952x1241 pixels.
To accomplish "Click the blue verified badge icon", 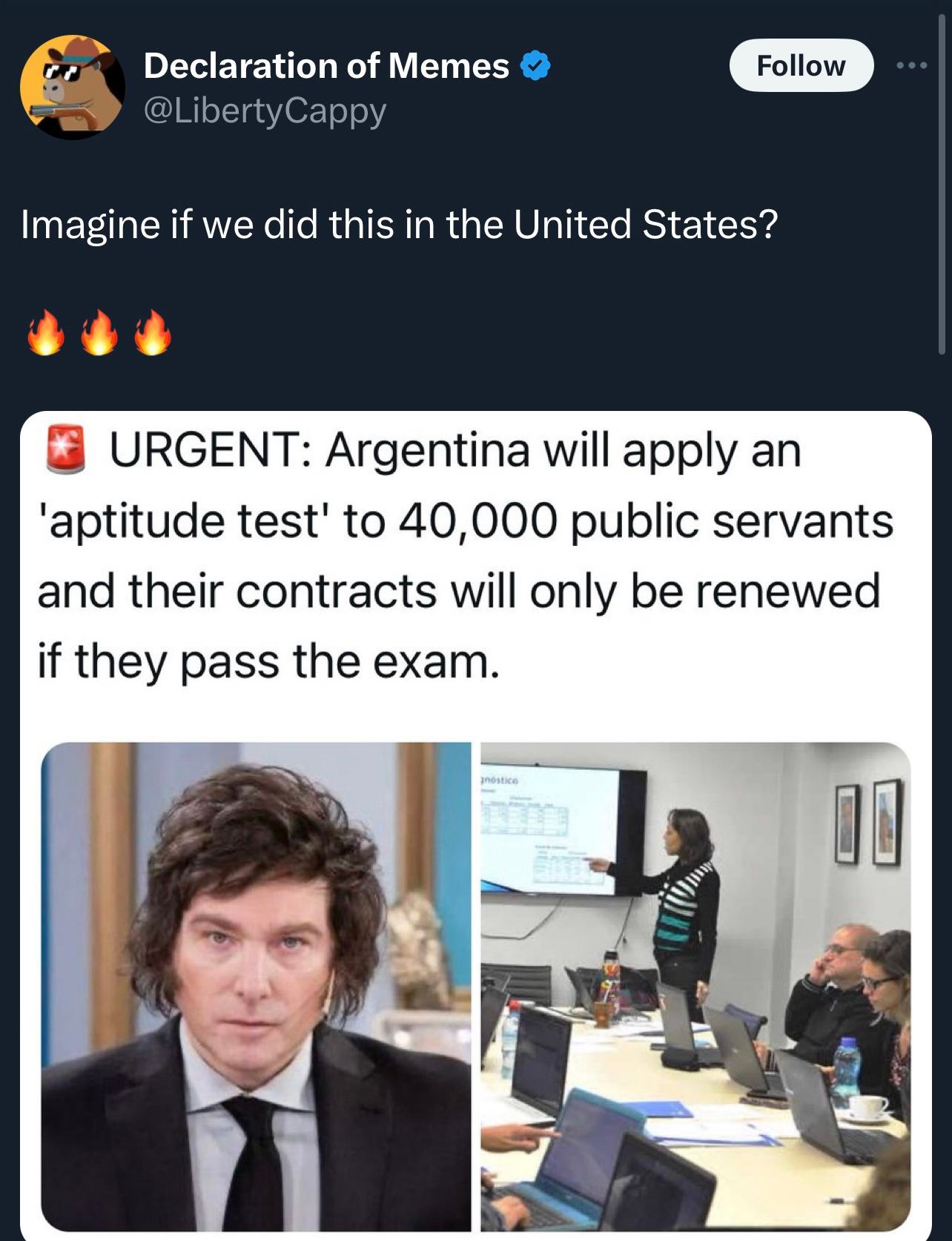I will [x=535, y=66].
